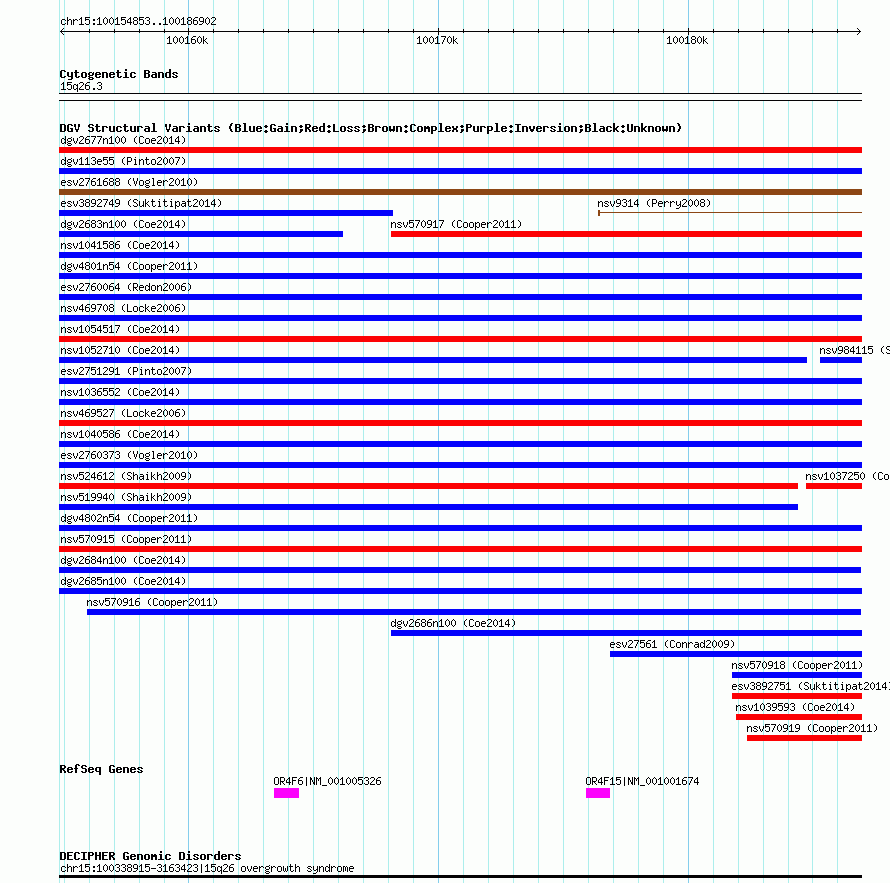This screenshot has width=890, height=883.
Task: Click nsv519940 (Shaikh2009) label
Action: (x=126, y=497)
